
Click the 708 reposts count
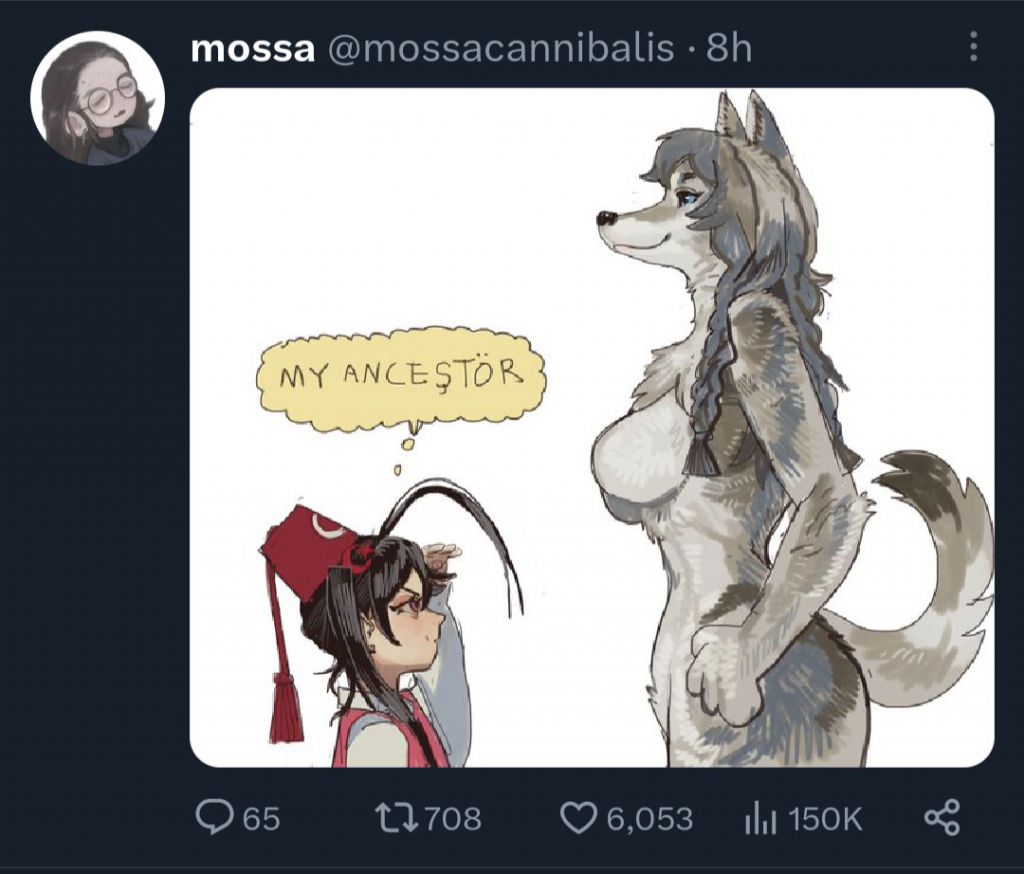click(453, 818)
